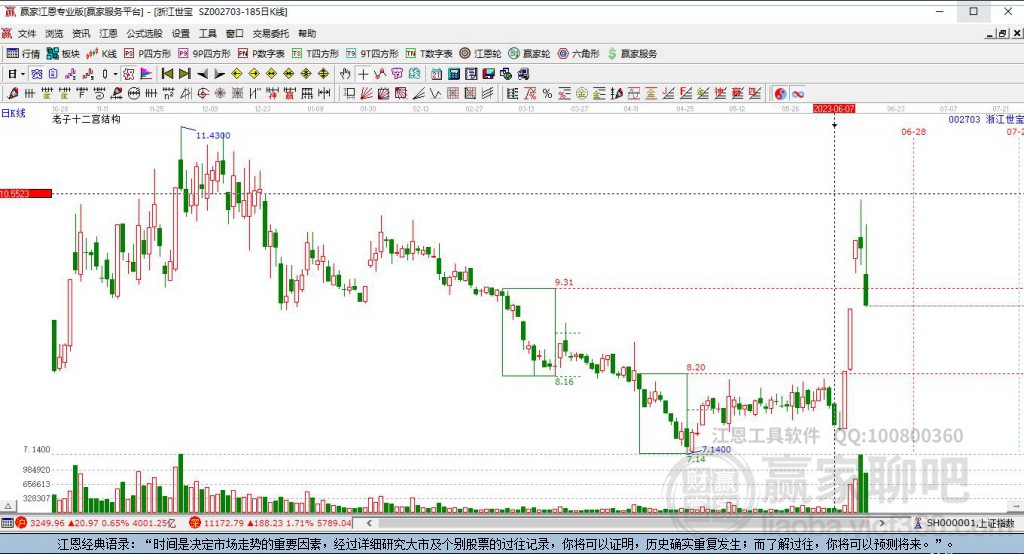Select the red pencil drawing tool
The image size is (1024, 554).
[13, 93]
